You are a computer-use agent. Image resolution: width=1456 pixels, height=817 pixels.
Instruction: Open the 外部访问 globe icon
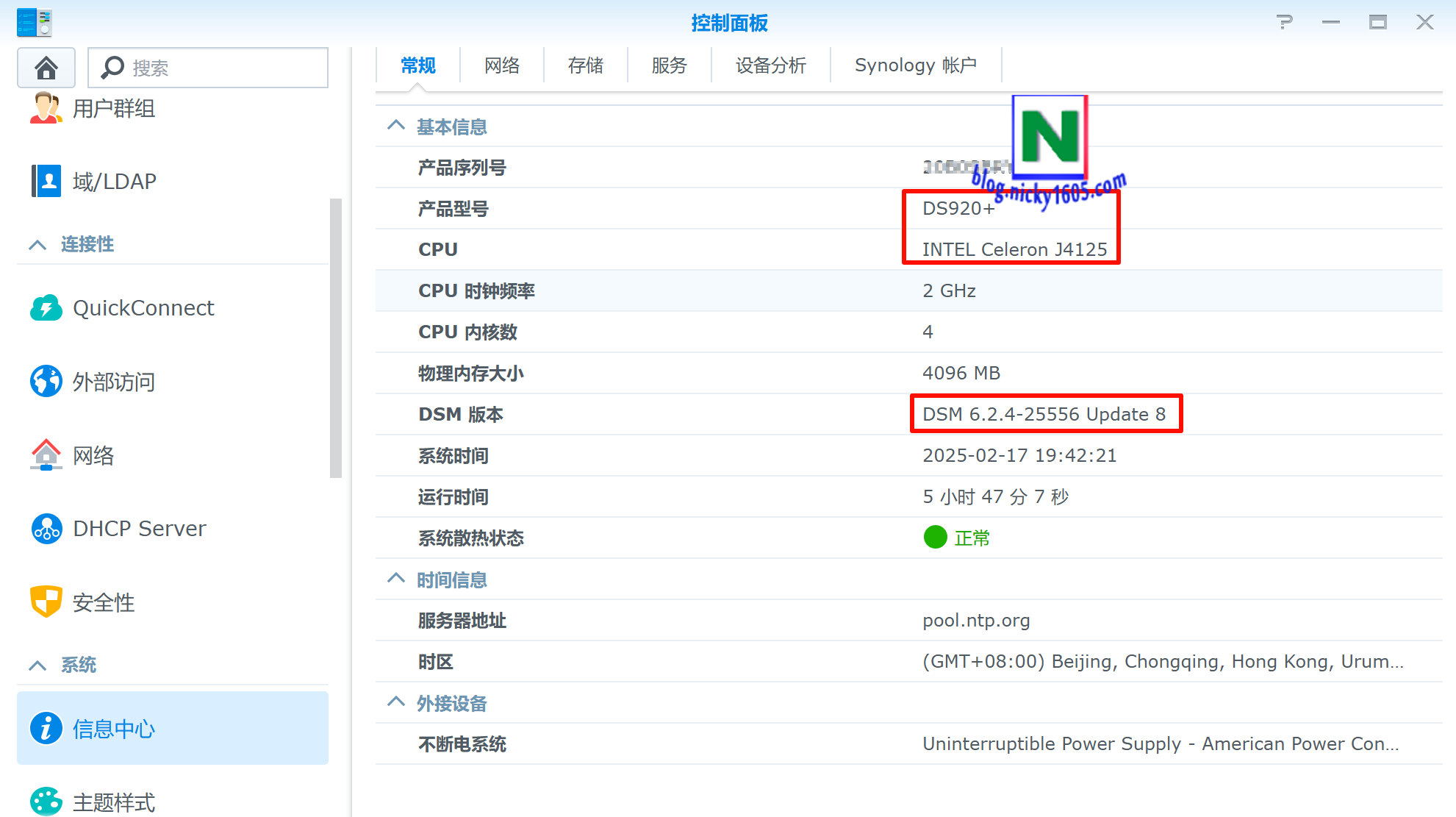(46, 381)
